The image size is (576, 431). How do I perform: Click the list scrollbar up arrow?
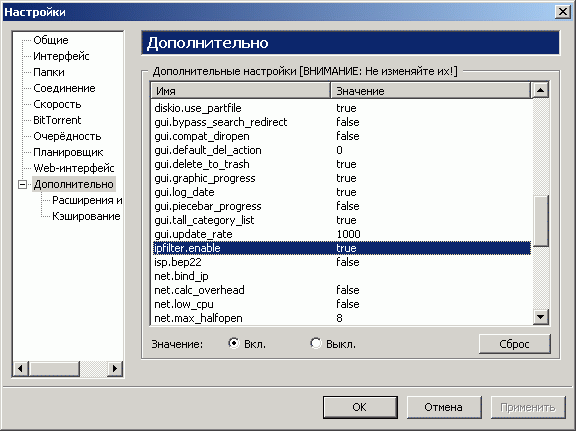tap(540, 90)
